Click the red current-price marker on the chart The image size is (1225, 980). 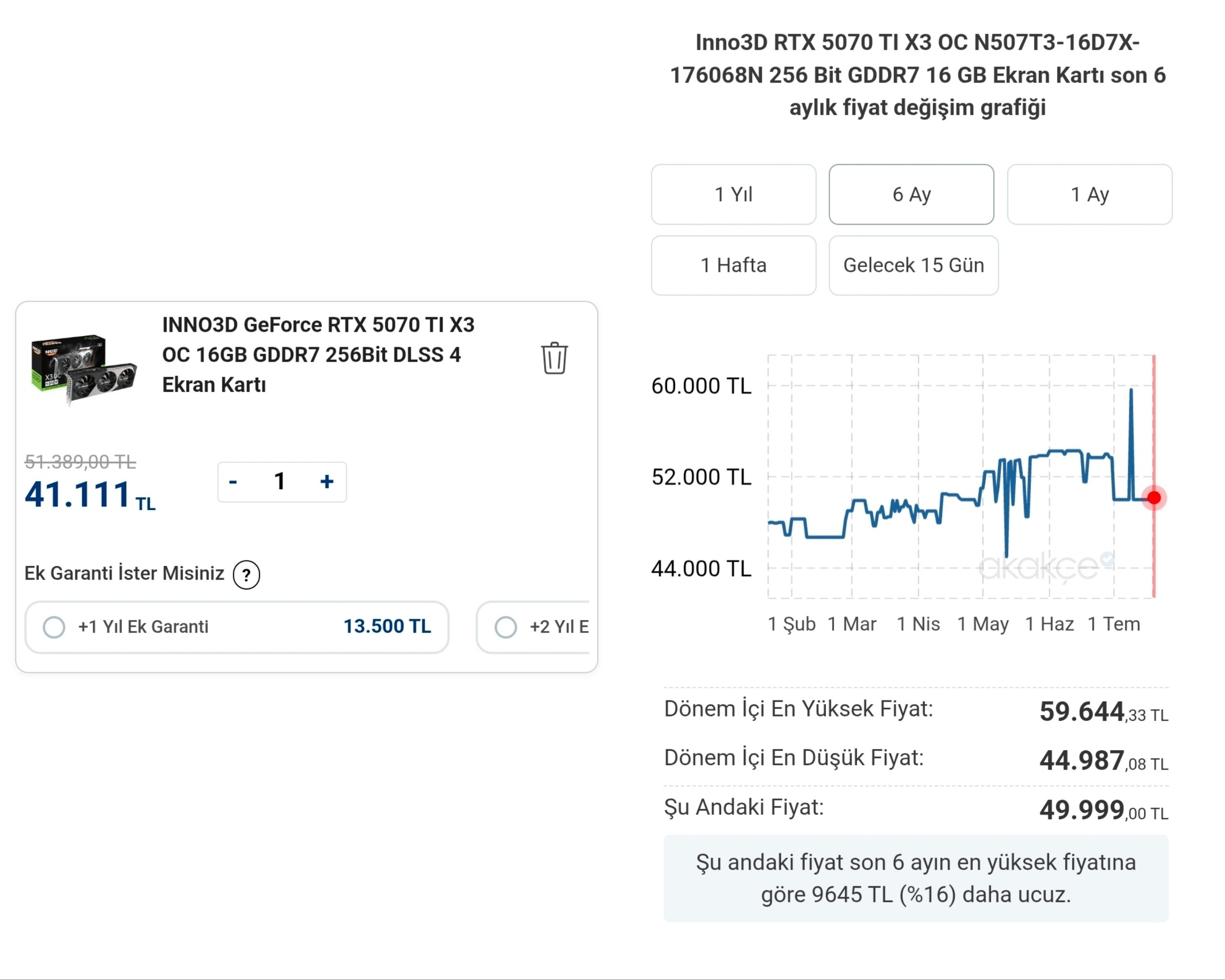[1154, 498]
